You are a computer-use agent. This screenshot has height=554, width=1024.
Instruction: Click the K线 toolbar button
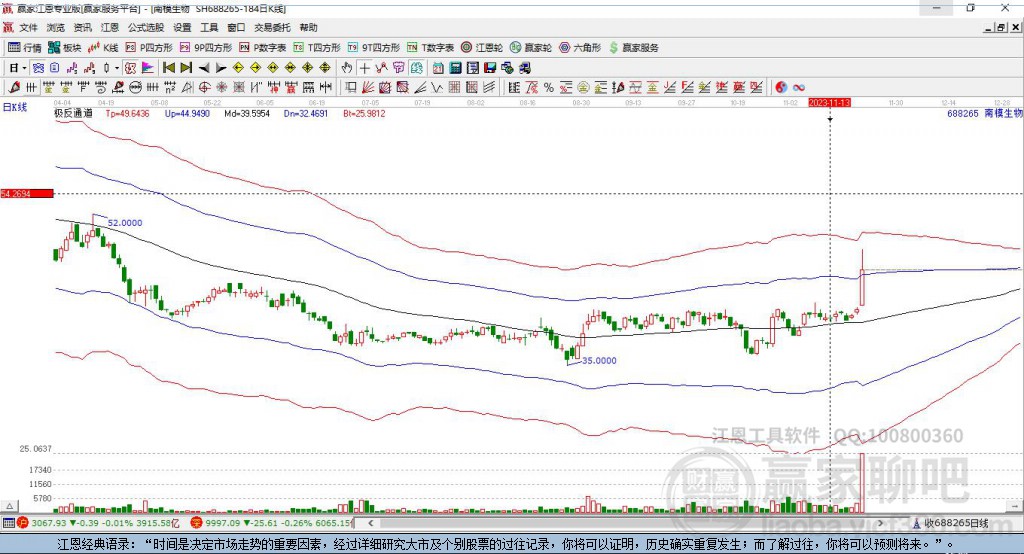click(103, 48)
